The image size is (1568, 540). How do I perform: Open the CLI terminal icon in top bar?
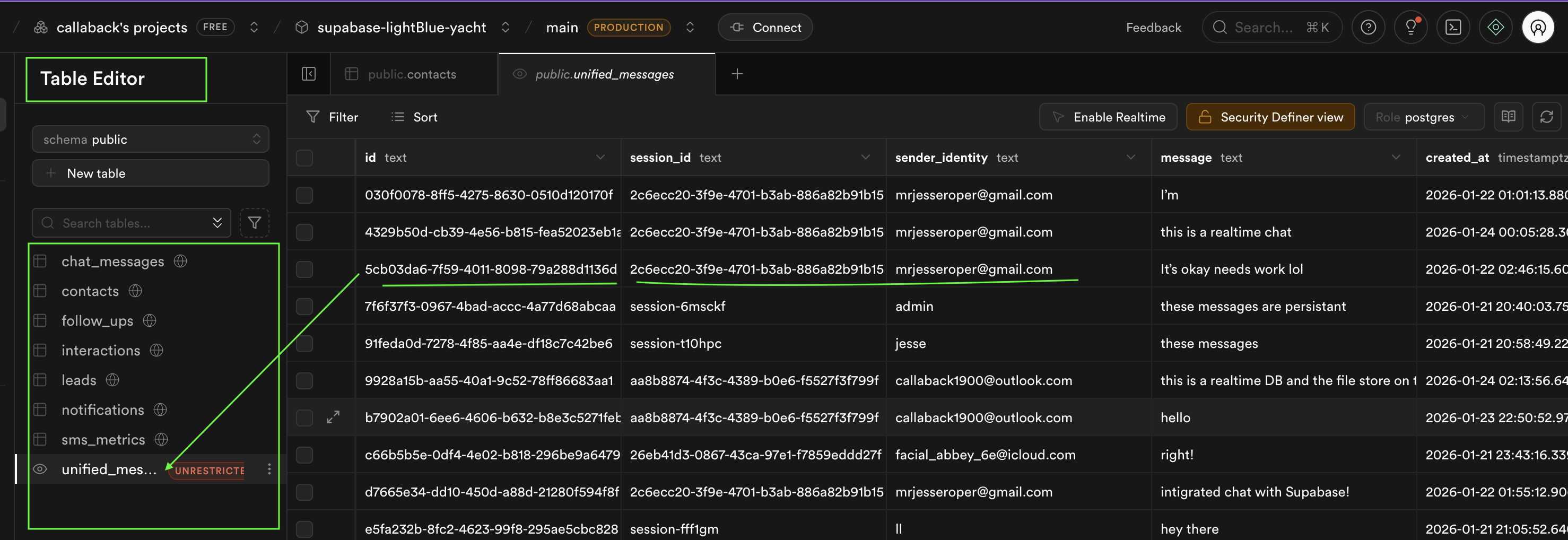click(1453, 27)
